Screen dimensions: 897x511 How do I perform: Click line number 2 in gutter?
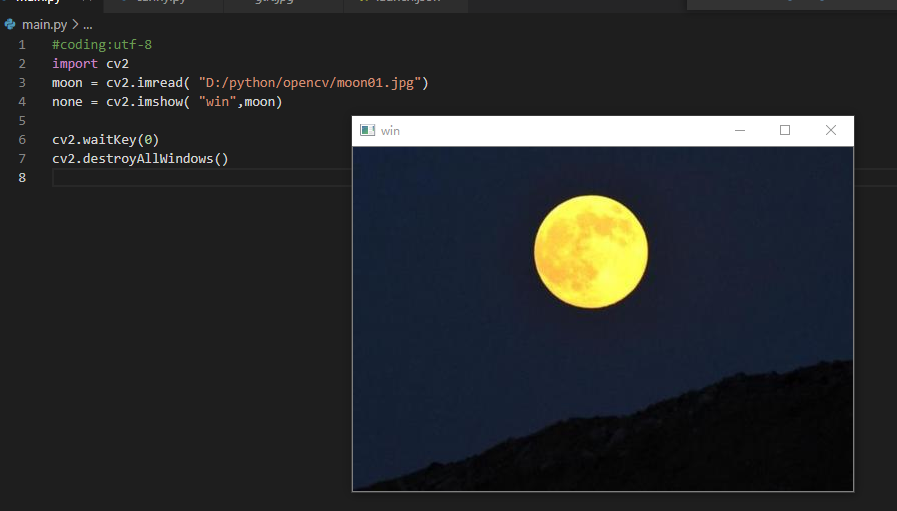(22, 64)
